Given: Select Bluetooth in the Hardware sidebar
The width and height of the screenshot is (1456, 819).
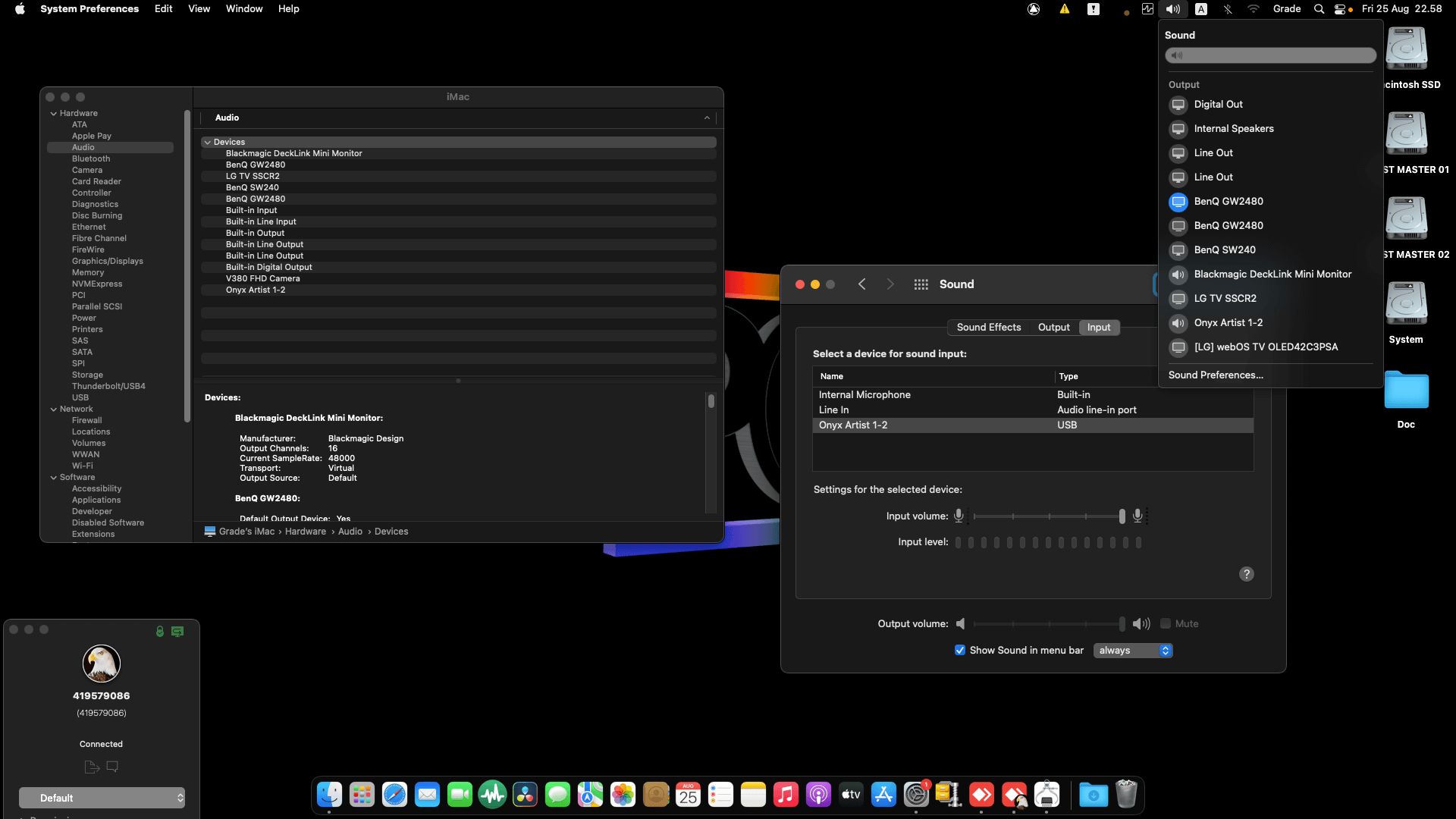Looking at the screenshot, I should coord(91,159).
